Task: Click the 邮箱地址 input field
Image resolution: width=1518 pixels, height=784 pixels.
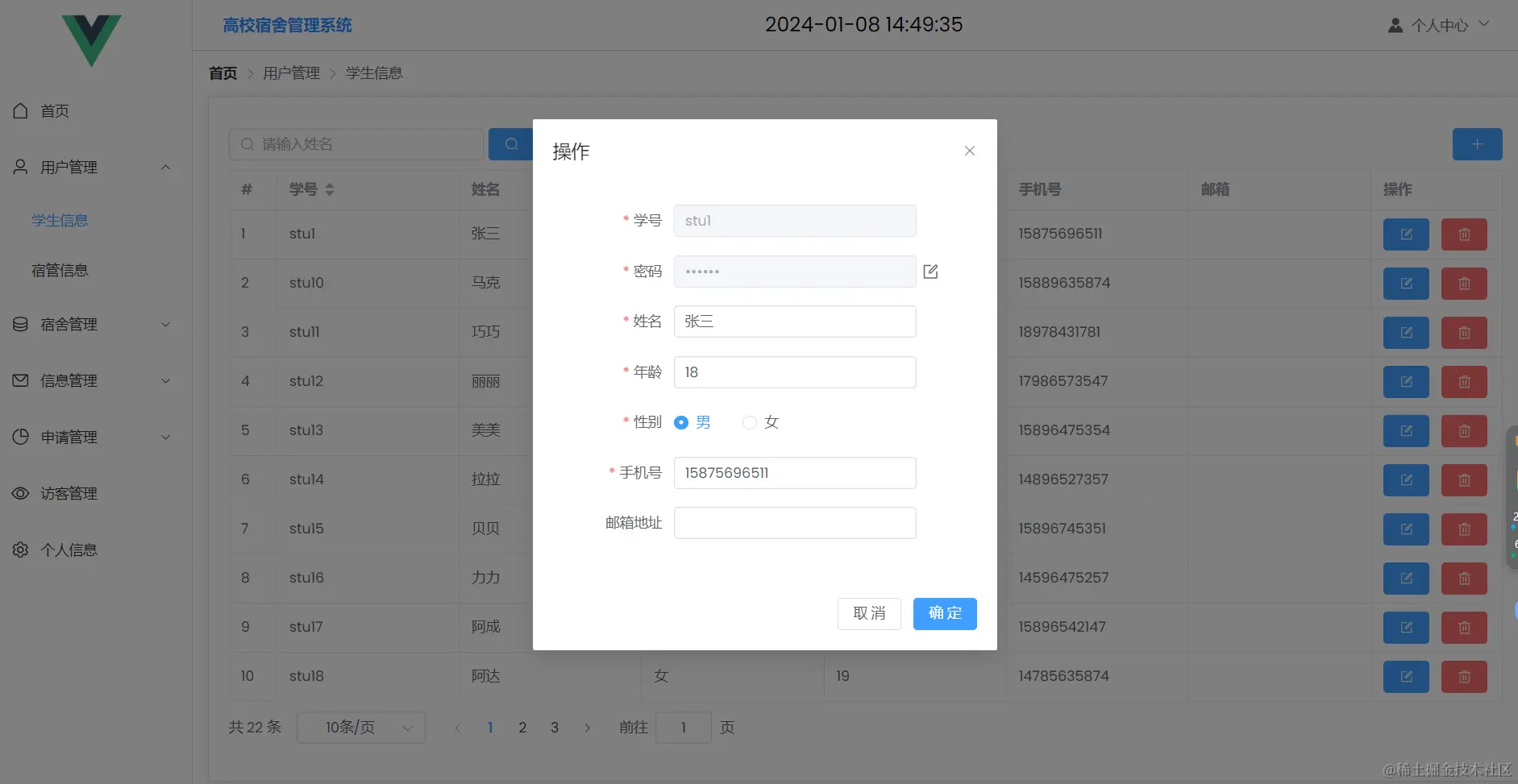Action: (x=795, y=523)
